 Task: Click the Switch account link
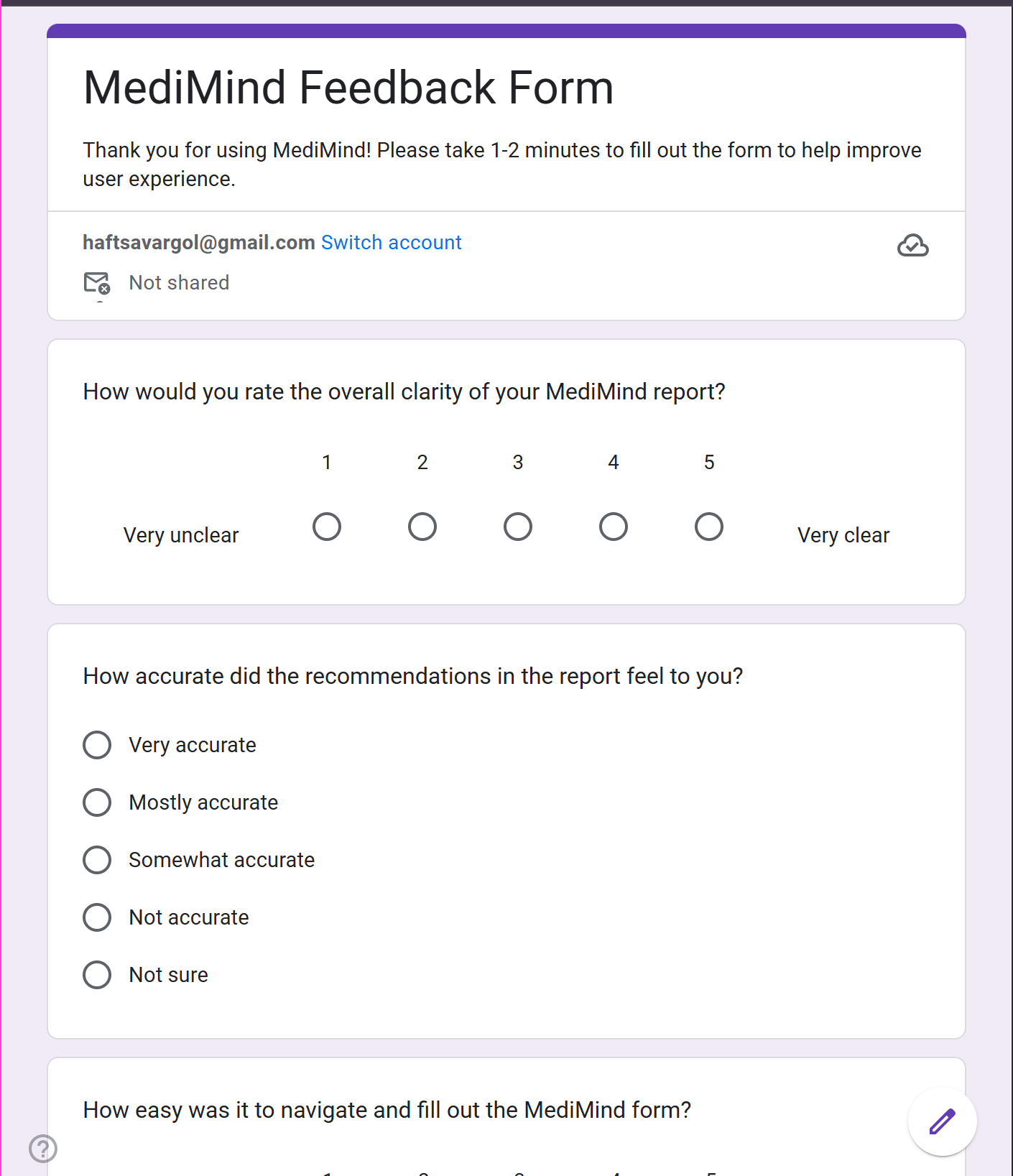coord(391,243)
